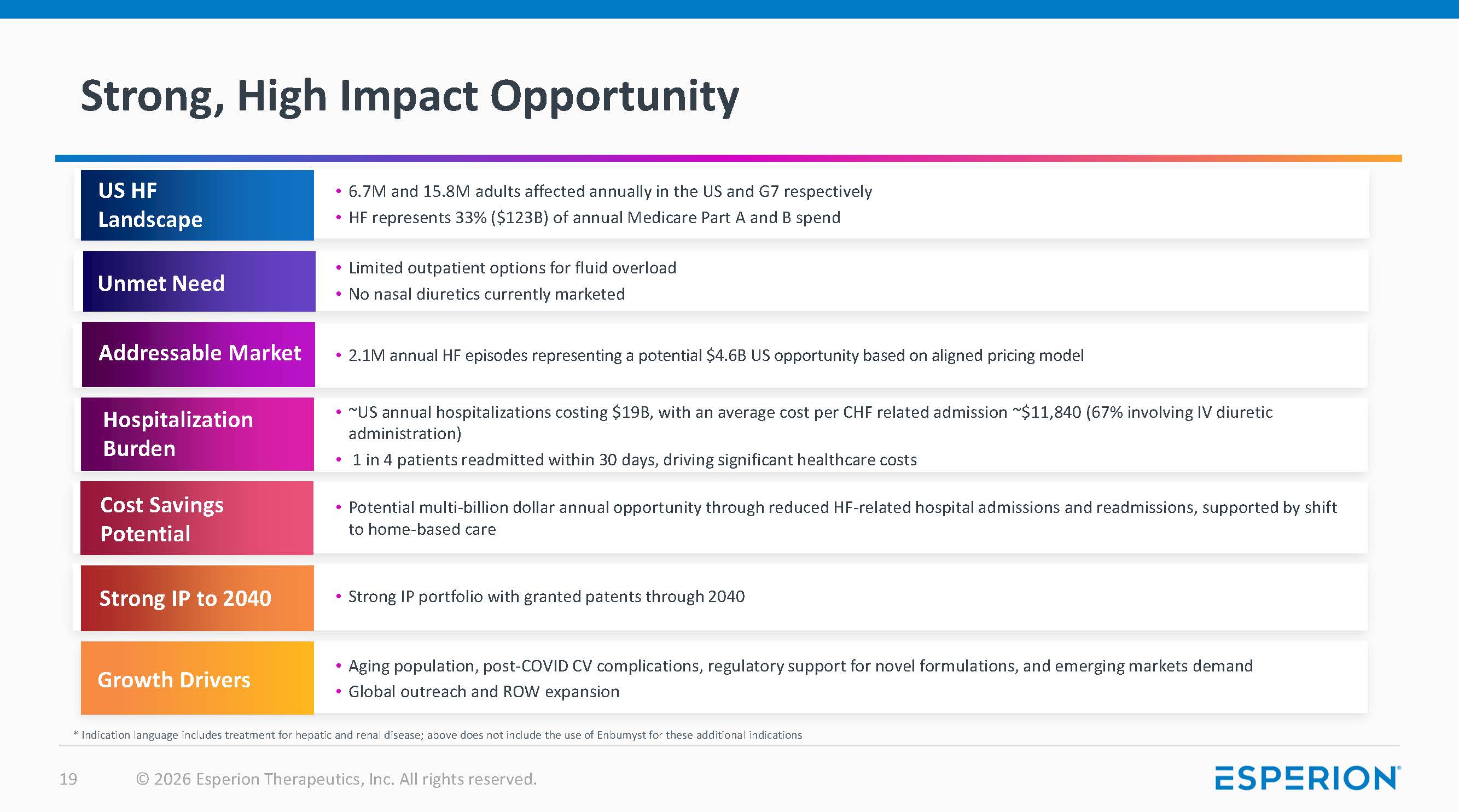Click the bullet about 6.7M and 15.8M adults
This screenshot has height=812, width=1459.
(x=609, y=191)
